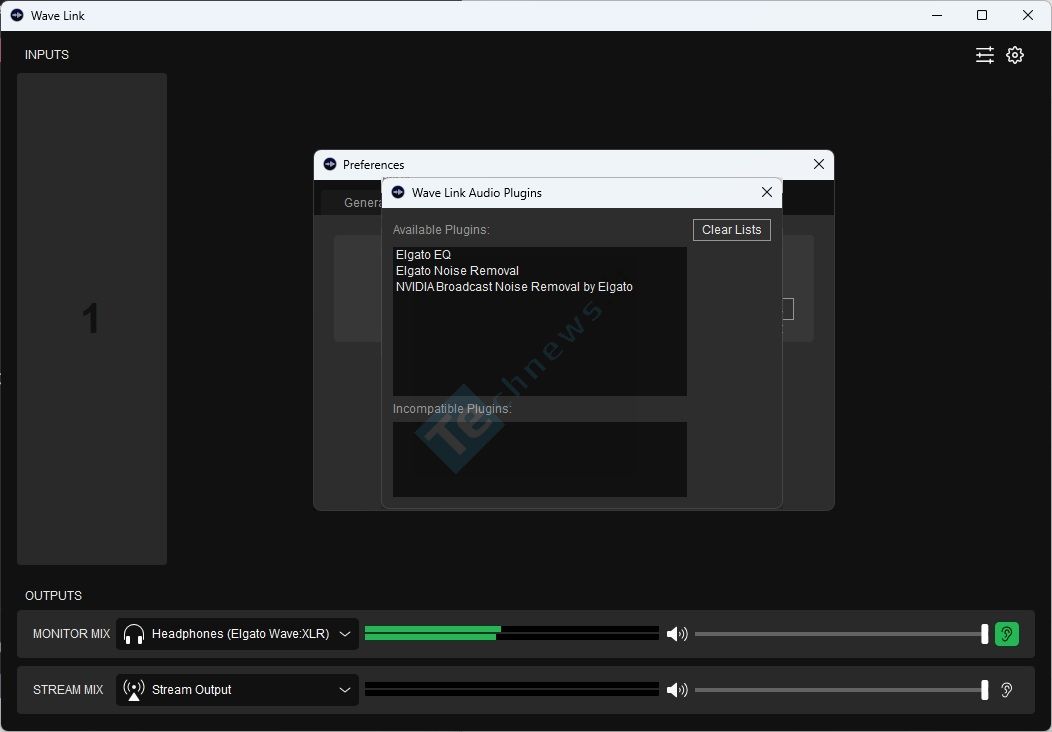Click the empty input channel slot 1
Image resolution: width=1052 pixels, height=732 pixels.
coord(92,319)
